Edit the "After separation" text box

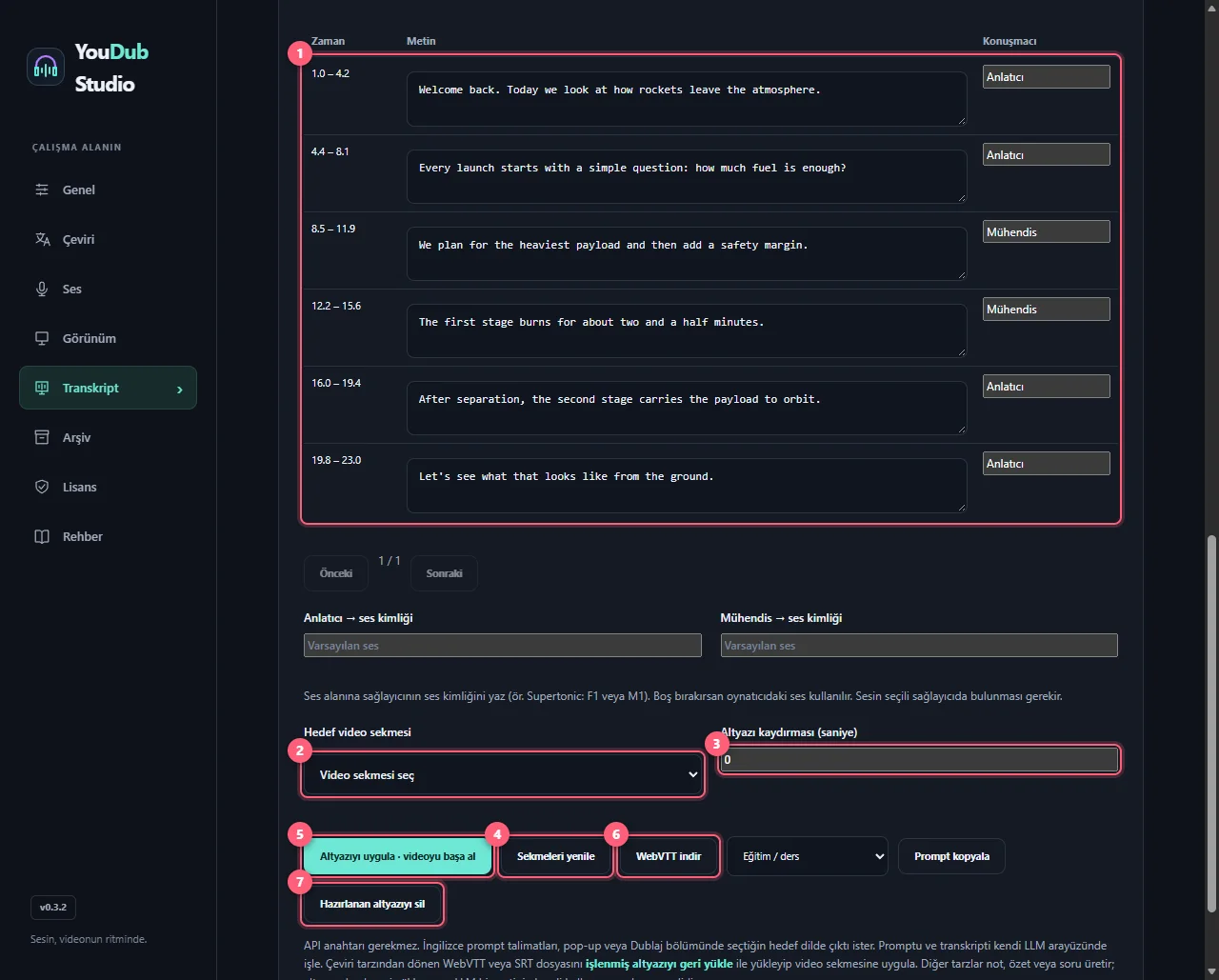pos(687,408)
